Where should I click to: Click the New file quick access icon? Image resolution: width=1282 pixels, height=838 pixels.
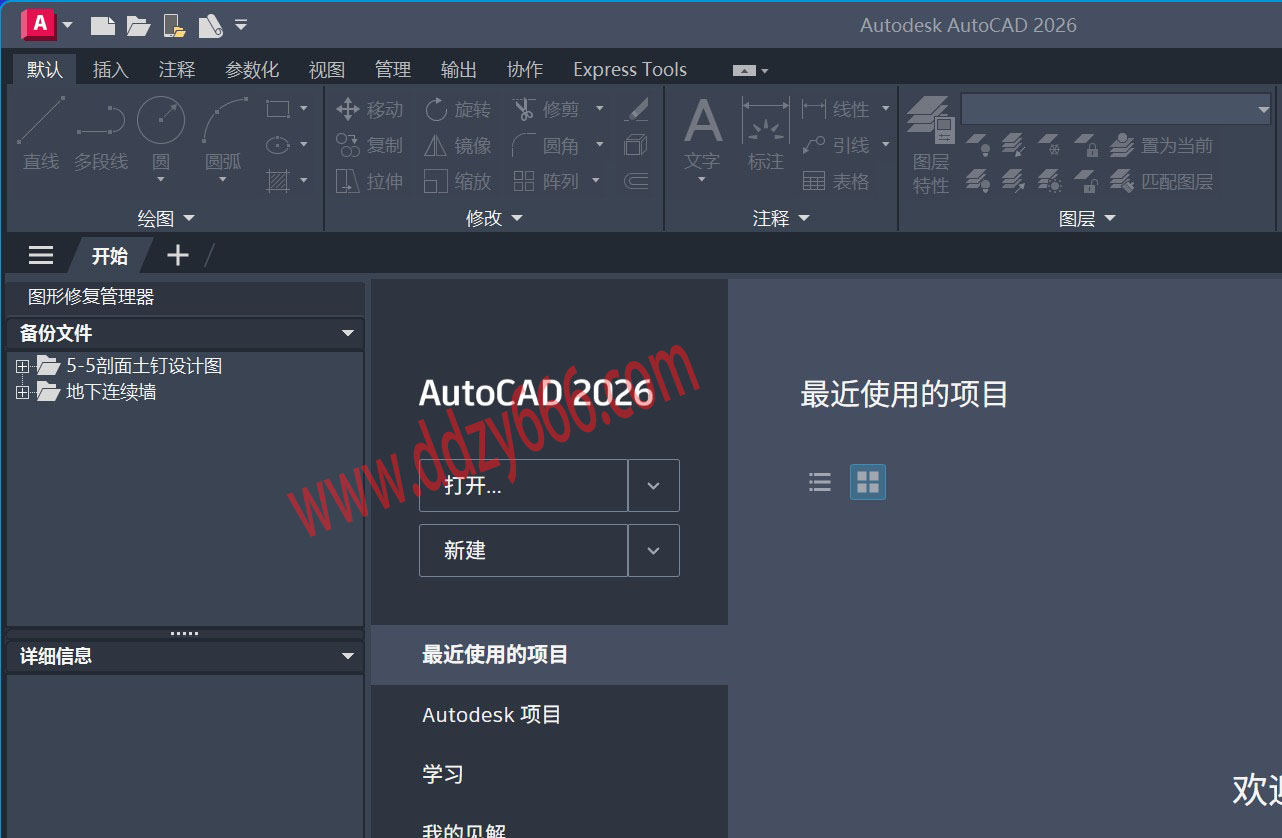click(102, 26)
